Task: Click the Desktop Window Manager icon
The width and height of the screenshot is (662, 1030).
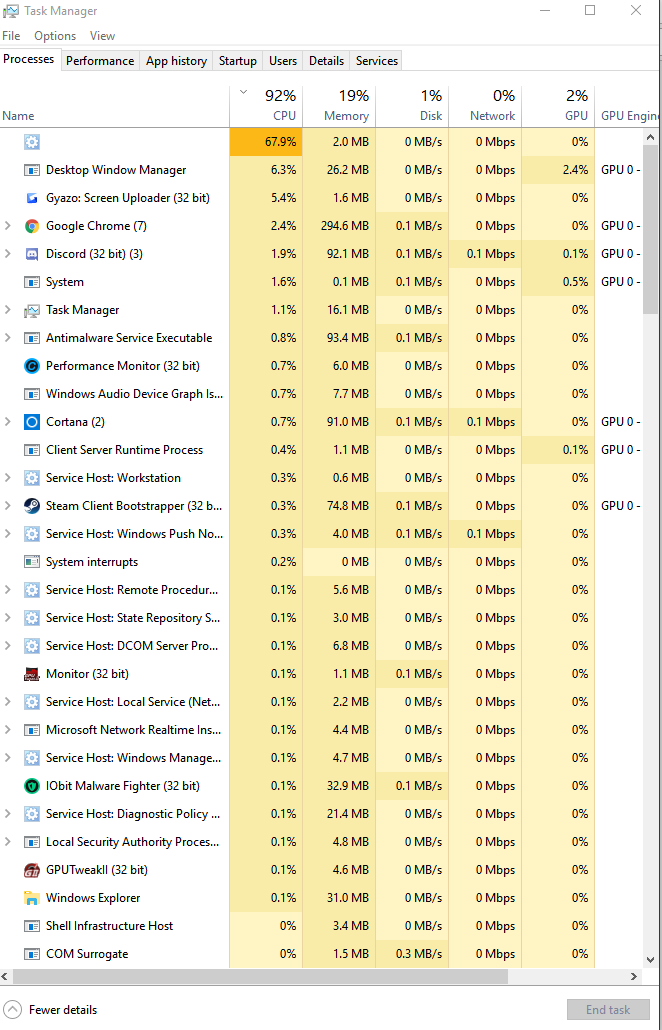Action: click(x=32, y=170)
